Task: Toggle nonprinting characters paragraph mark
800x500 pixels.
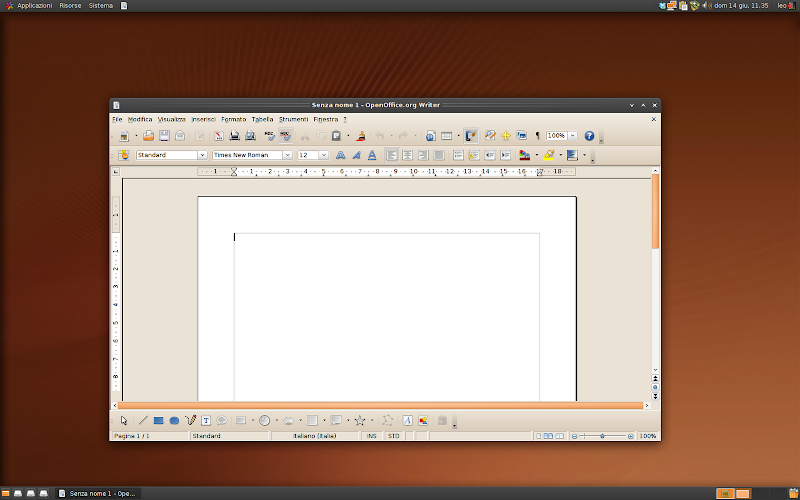Action: tap(537, 136)
